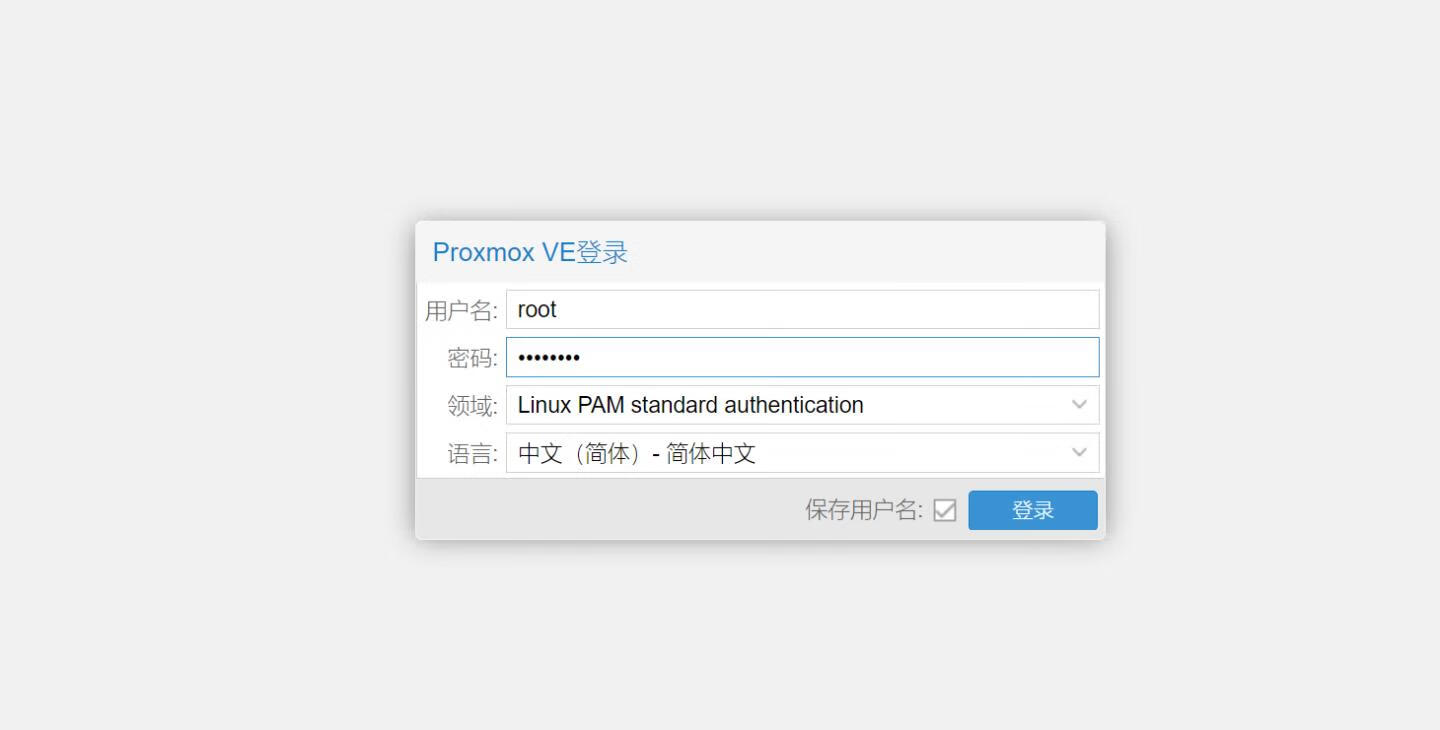Open the 领域 realm dropdown arrow
Screen dimensions: 1440x730
pos(1079,405)
